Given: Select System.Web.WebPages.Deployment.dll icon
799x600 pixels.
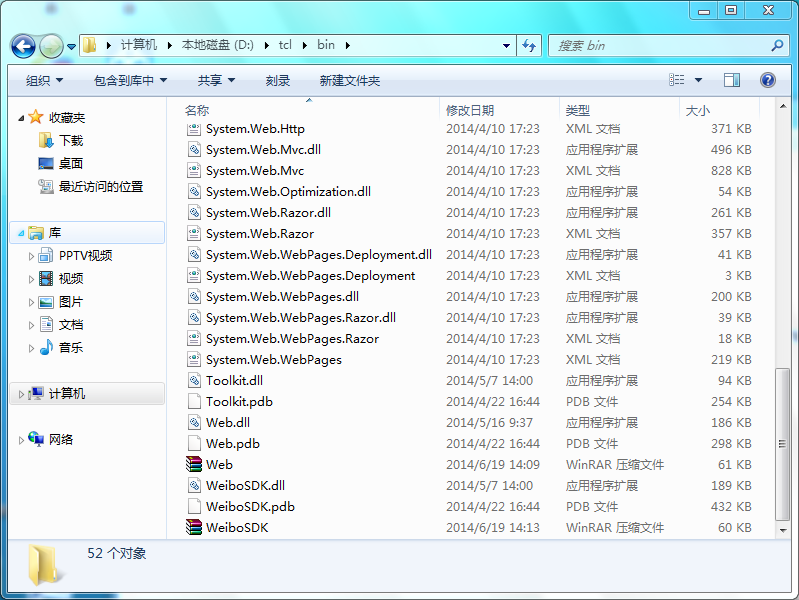Looking at the screenshot, I should click(194, 255).
